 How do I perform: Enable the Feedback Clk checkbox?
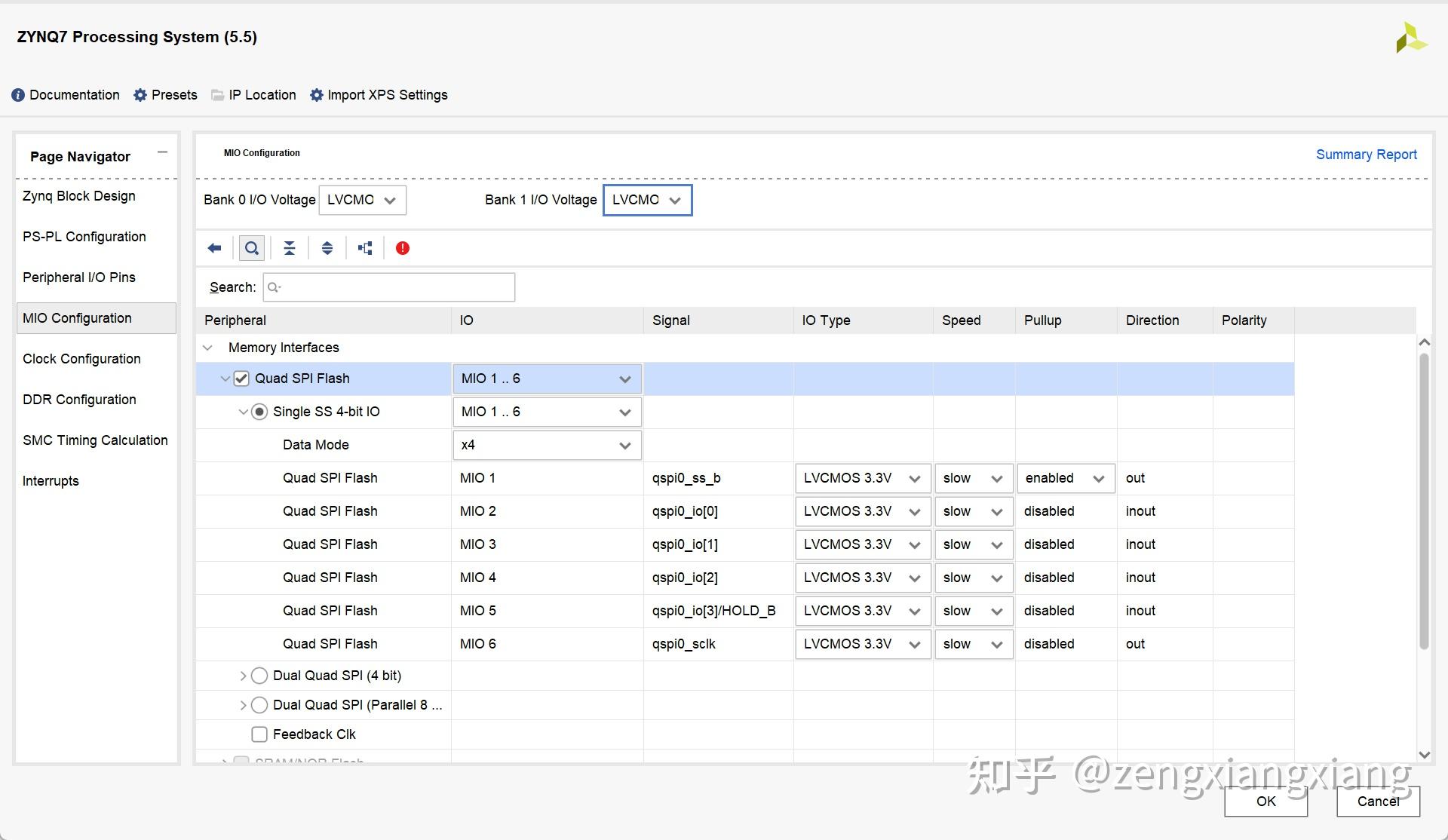coord(259,734)
